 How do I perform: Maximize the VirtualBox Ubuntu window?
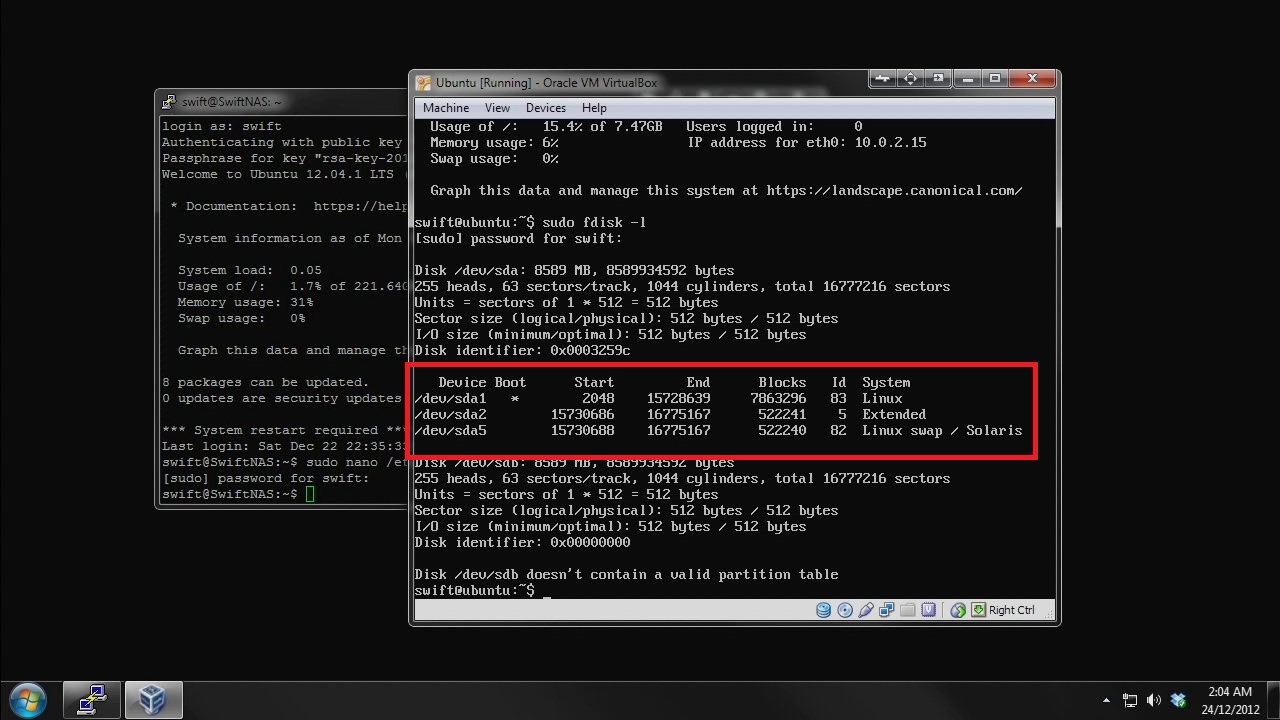pyautogui.click(x=995, y=79)
